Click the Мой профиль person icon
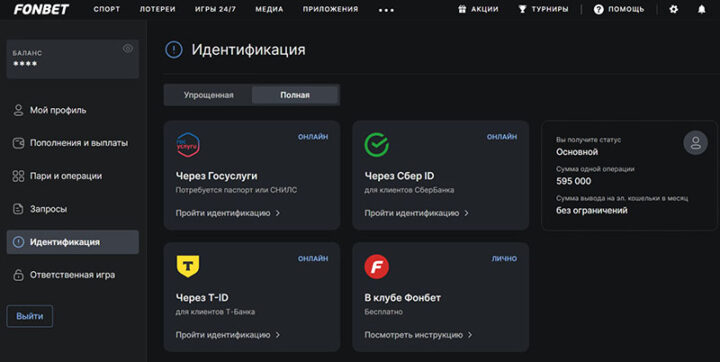Screen dimensions: 720x362 coord(18,110)
